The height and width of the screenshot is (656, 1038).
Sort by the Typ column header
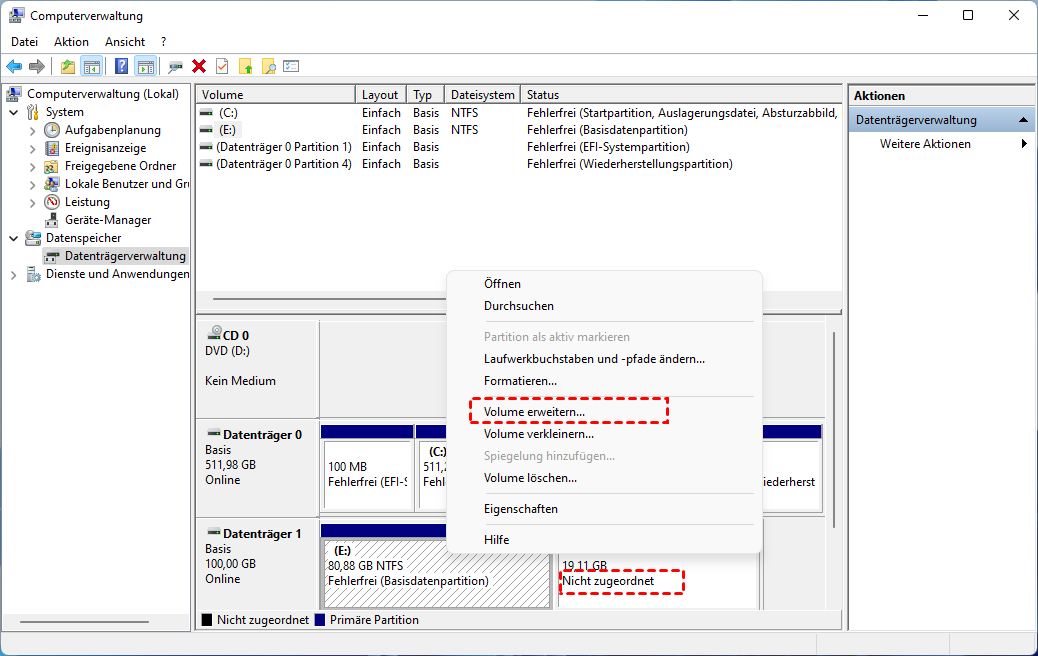click(424, 95)
